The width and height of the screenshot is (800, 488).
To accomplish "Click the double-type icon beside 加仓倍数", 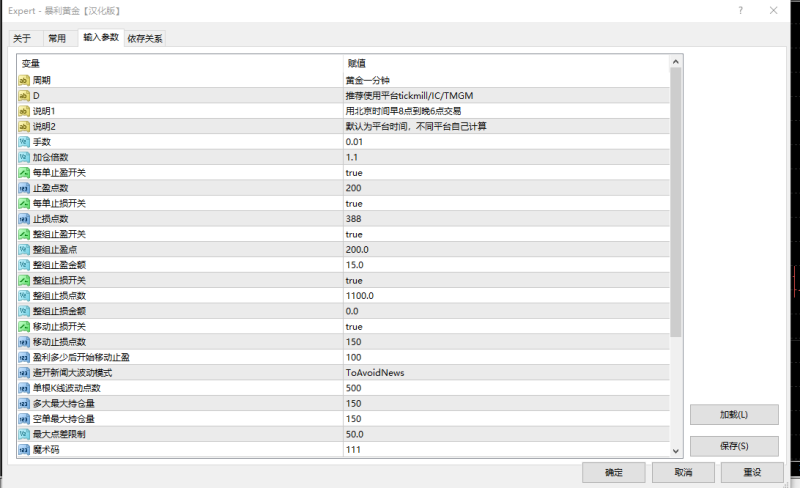I will pyautogui.click(x=24, y=157).
